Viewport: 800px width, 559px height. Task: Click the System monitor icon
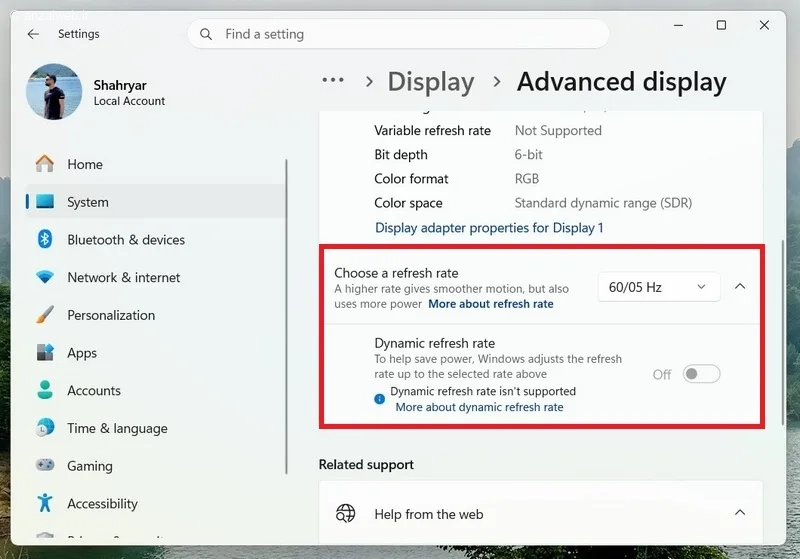click(45, 201)
